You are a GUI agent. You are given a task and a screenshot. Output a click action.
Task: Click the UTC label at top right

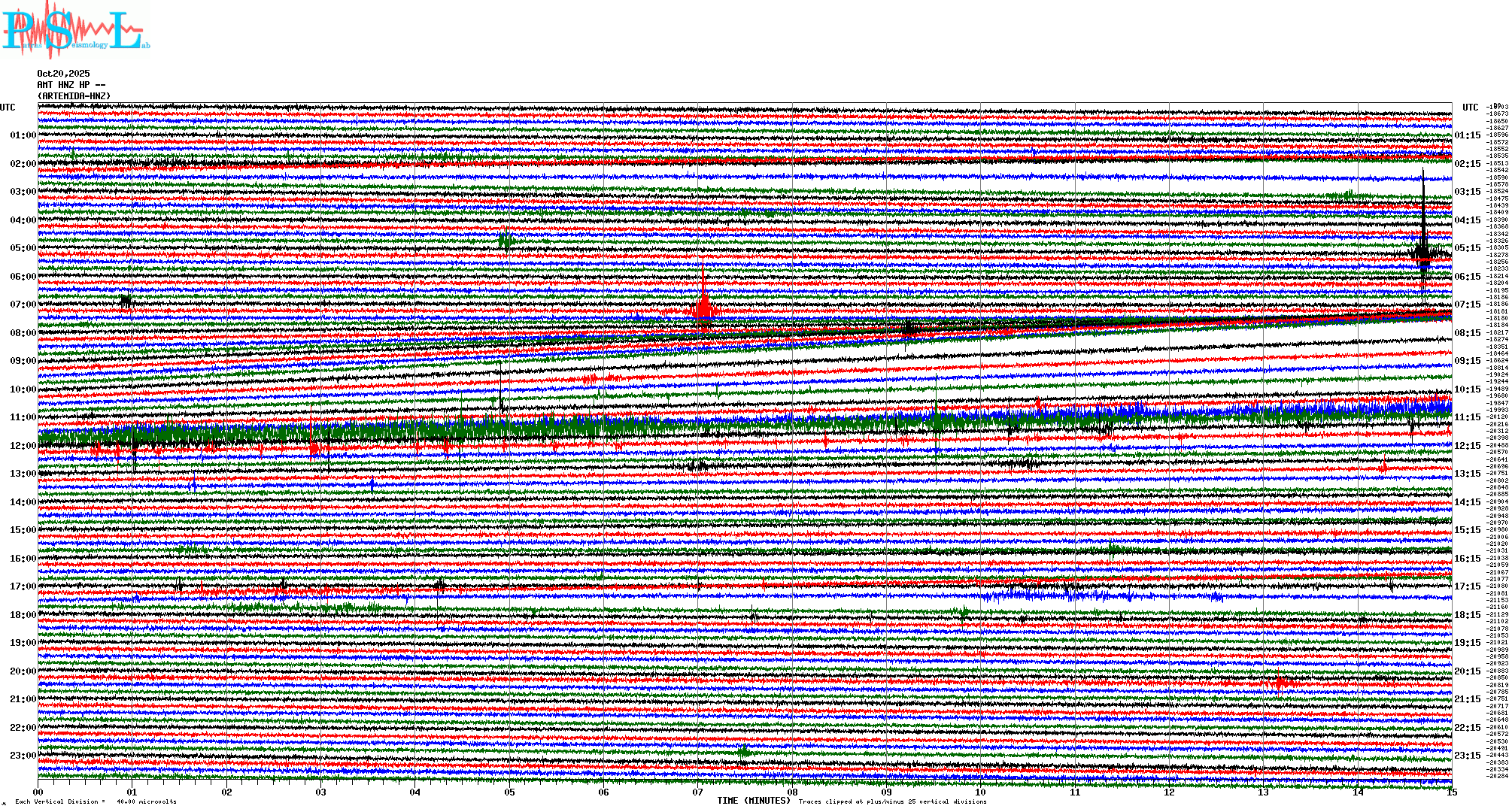(x=1470, y=108)
